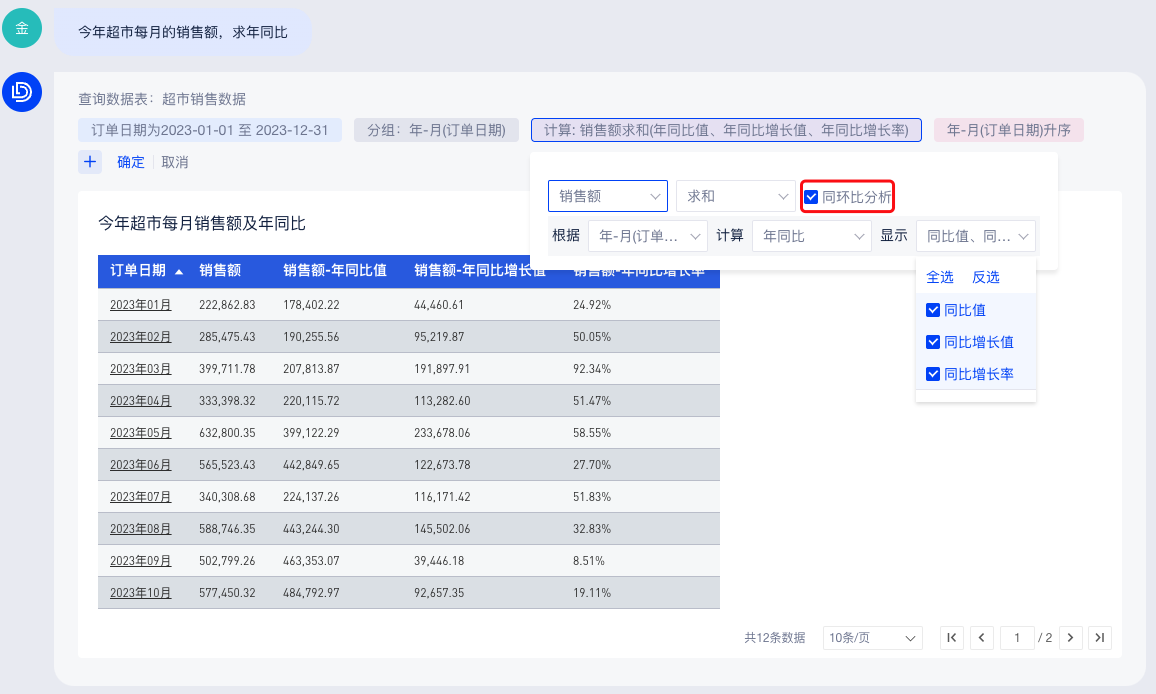Expand the 年同比 calculation dropdown
The height and width of the screenshot is (694, 1156).
tap(811, 236)
